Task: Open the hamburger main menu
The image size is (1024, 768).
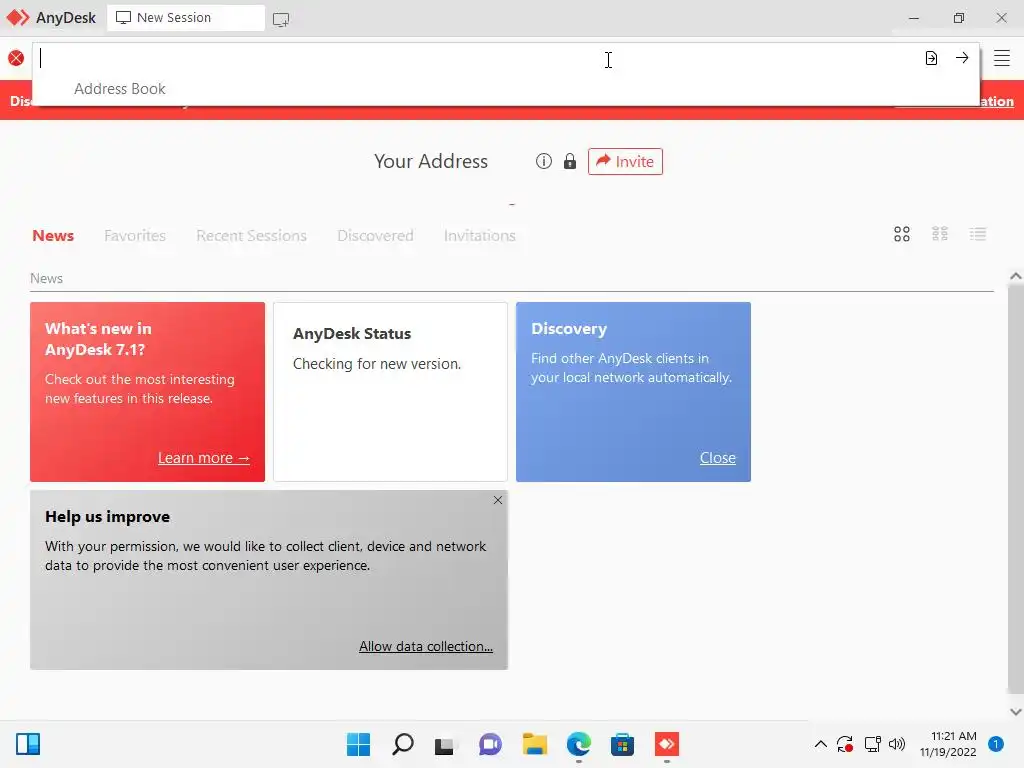Action: click(x=1002, y=58)
